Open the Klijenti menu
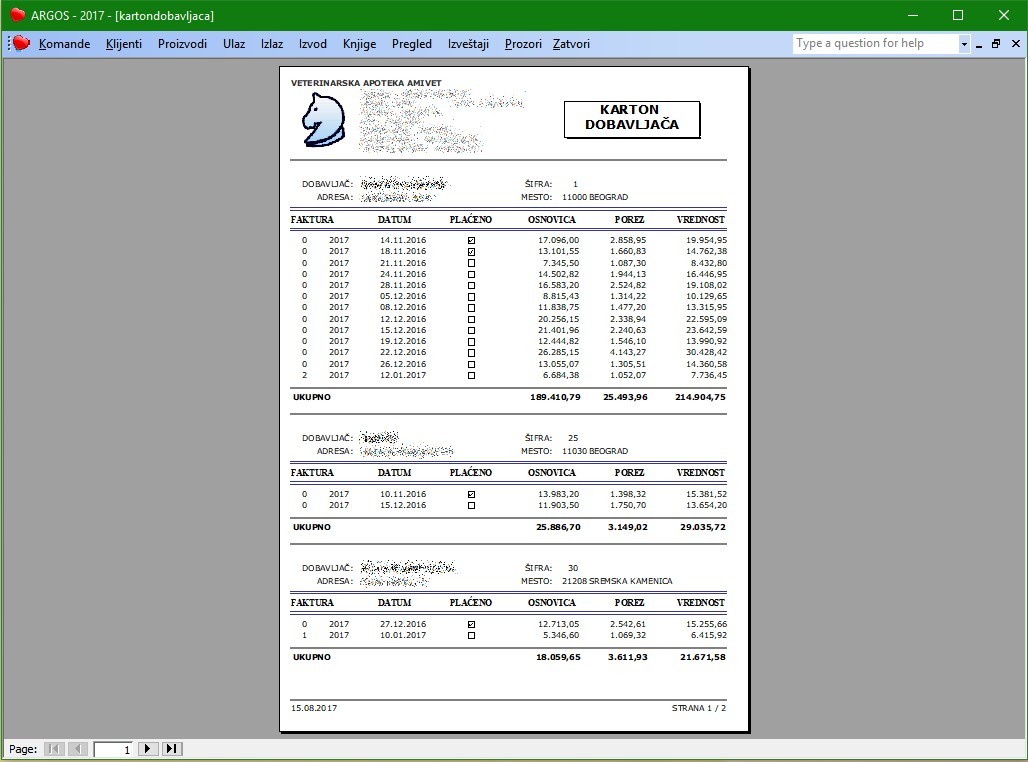This screenshot has width=1028, height=762. click(124, 44)
